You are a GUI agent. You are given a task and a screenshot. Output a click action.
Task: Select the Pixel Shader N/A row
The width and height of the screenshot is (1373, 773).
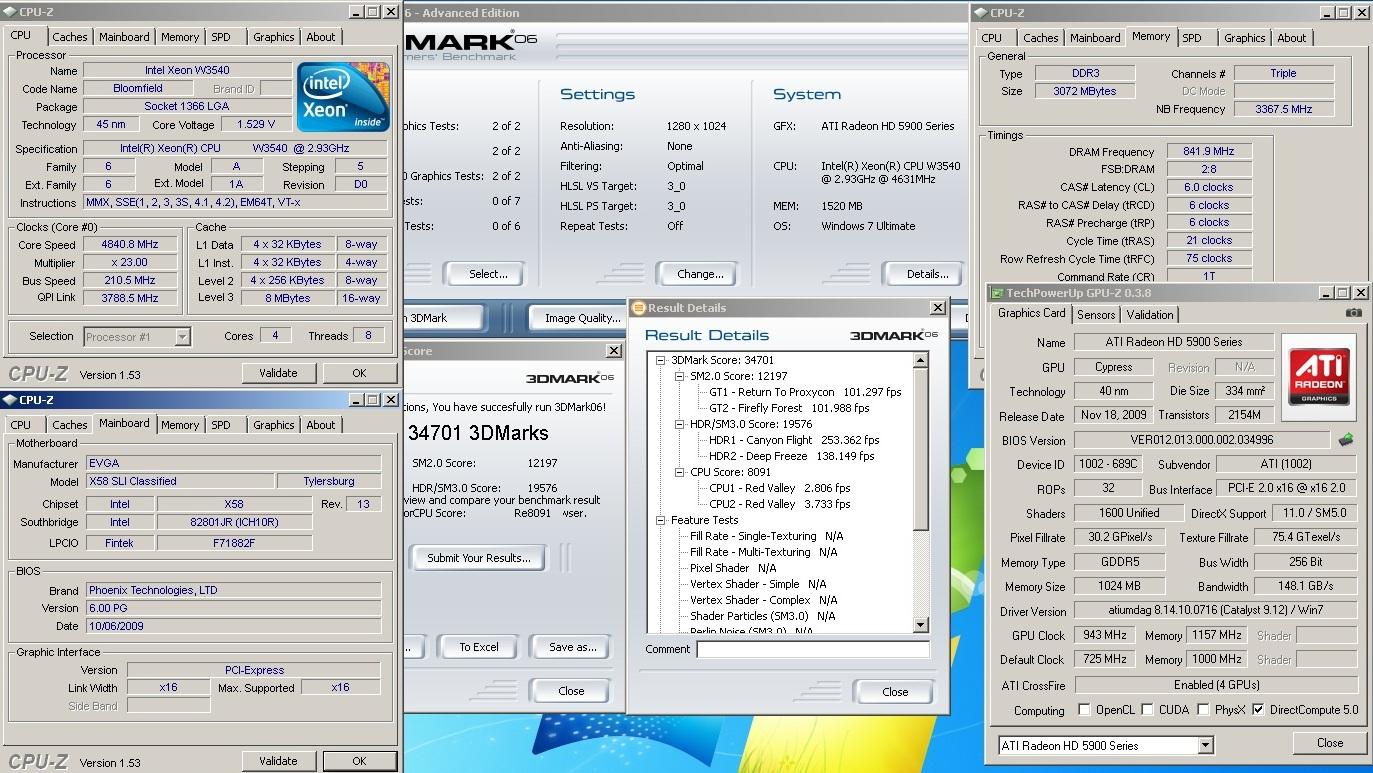[x=733, y=568]
